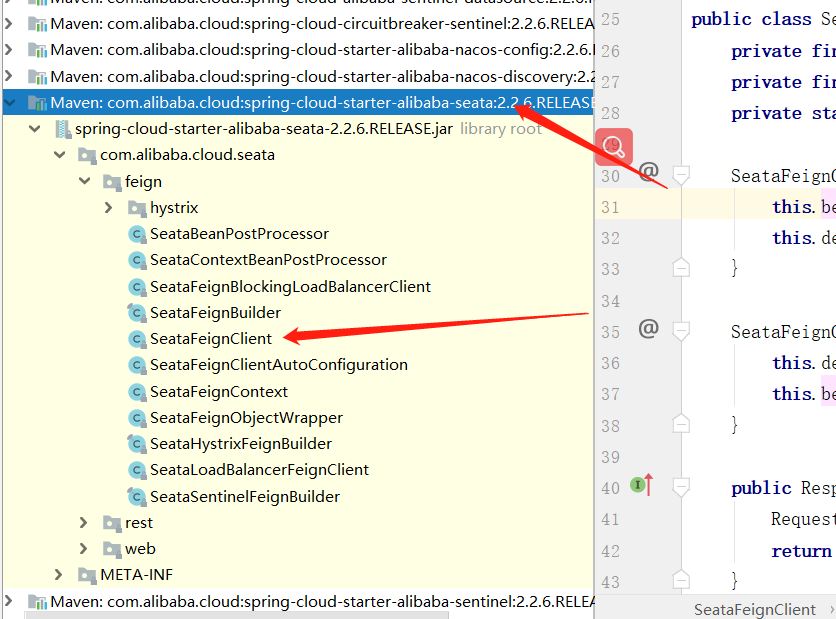Image resolution: width=836 pixels, height=619 pixels.
Task: Click the seata jar archive icon
Action: click(x=63, y=130)
